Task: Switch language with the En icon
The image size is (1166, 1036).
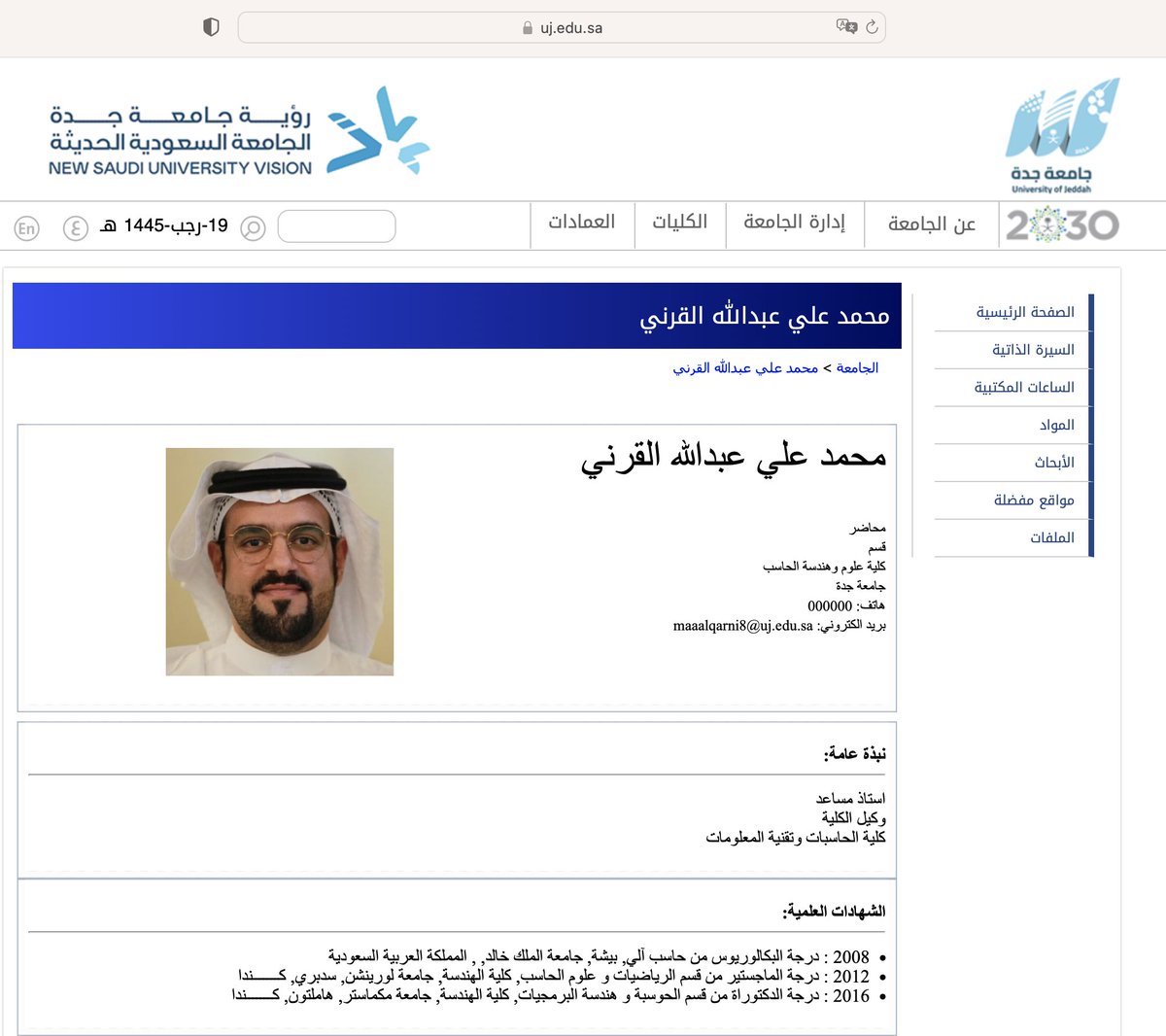Action: coord(26,228)
